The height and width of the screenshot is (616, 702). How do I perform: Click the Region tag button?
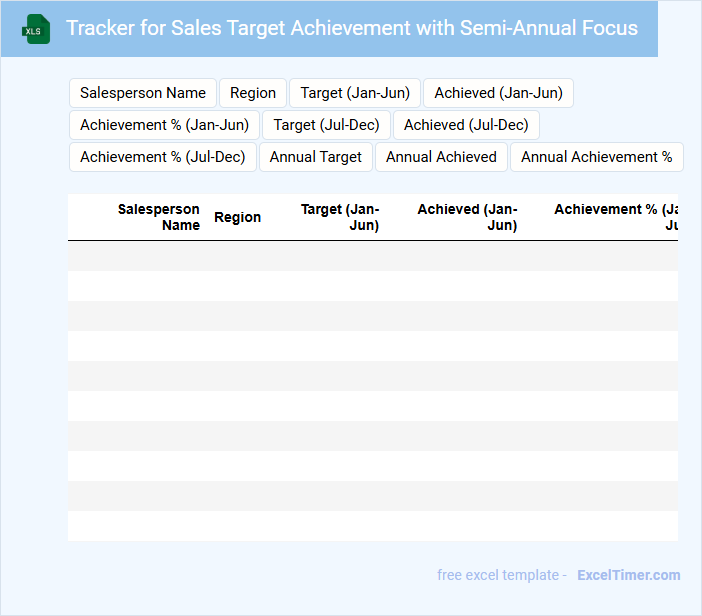[x=253, y=93]
